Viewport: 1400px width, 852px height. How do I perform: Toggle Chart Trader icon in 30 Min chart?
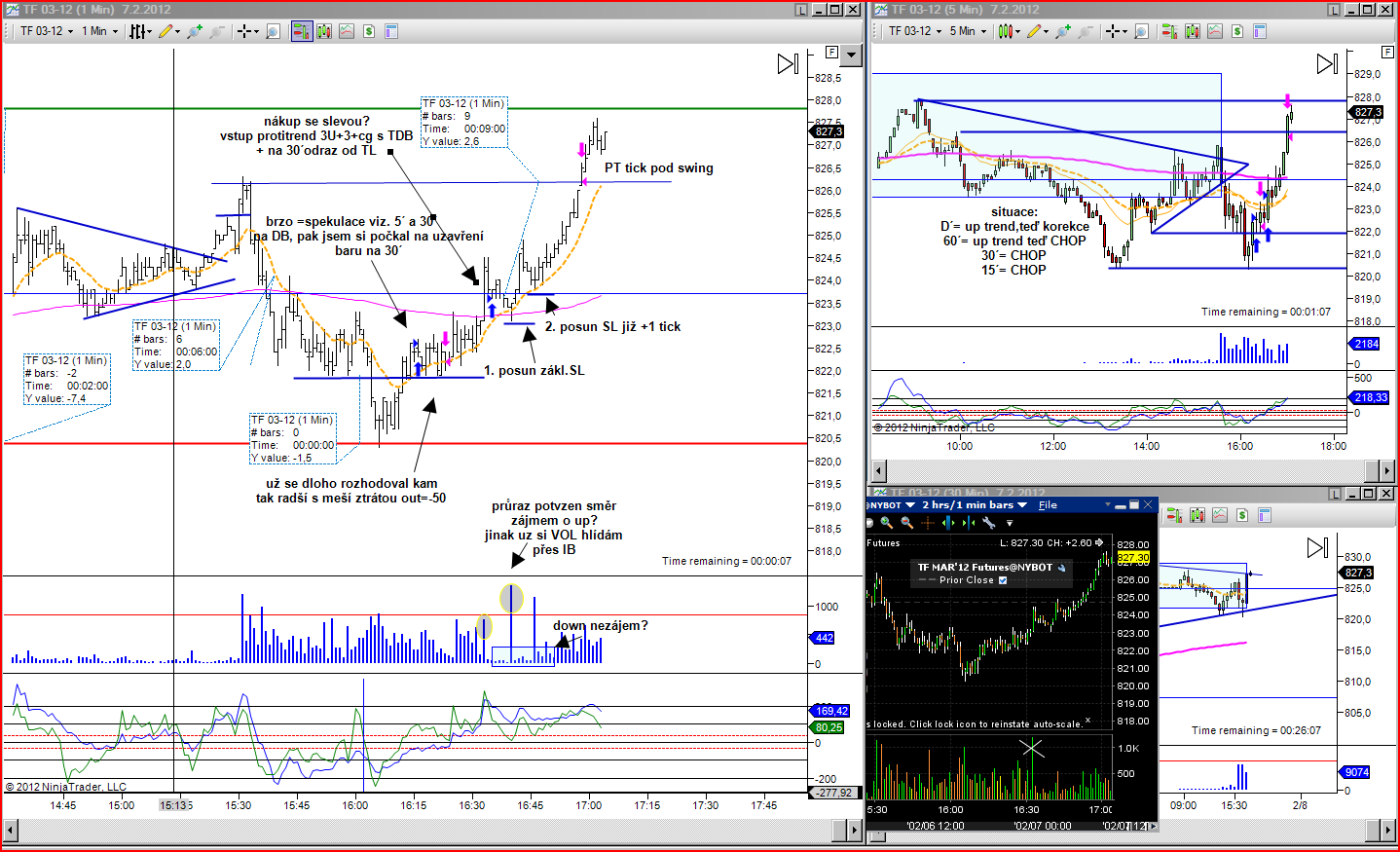click(1174, 515)
